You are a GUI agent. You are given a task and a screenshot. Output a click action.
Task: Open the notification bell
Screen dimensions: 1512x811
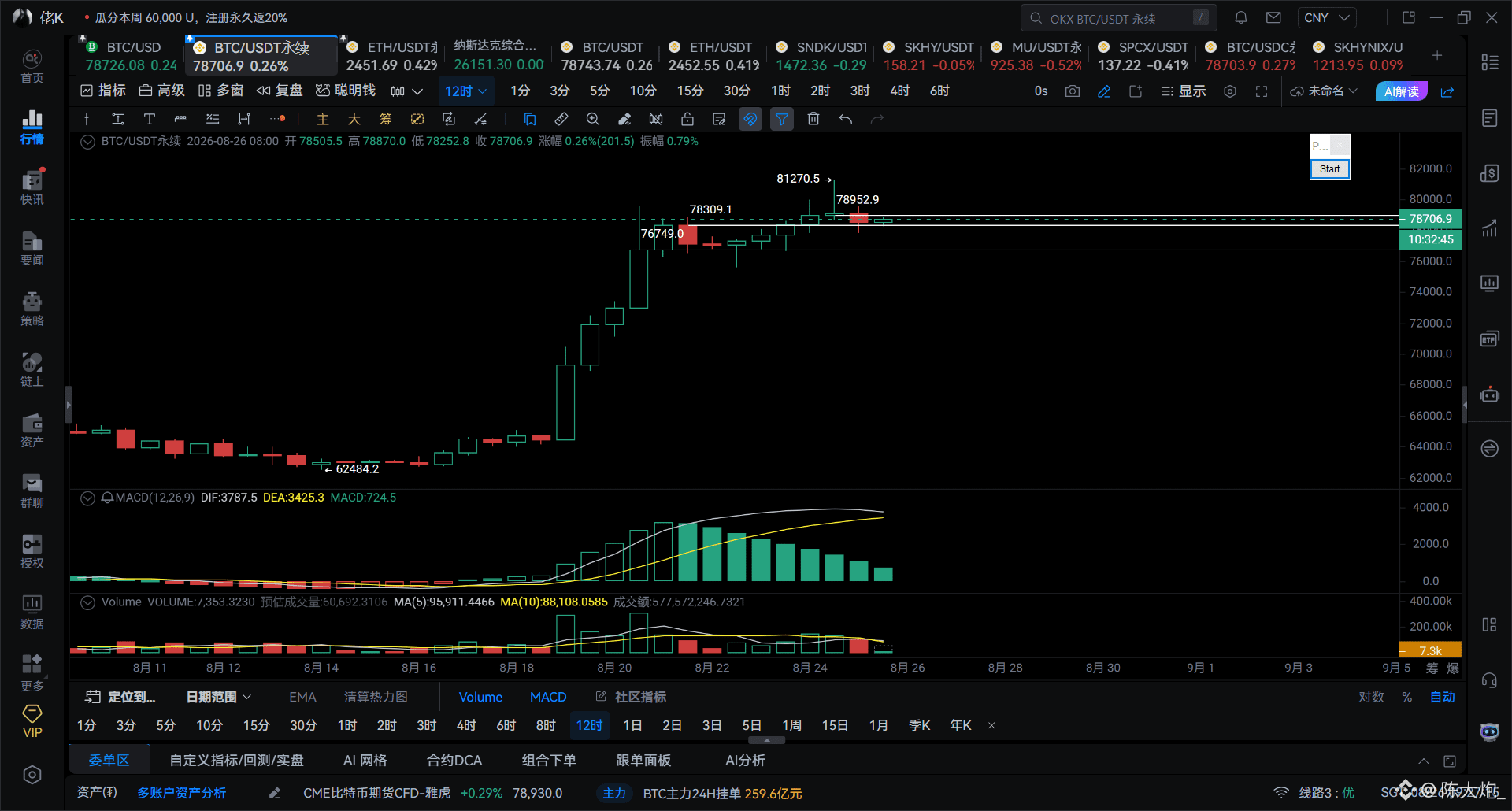pyautogui.click(x=1240, y=17)
